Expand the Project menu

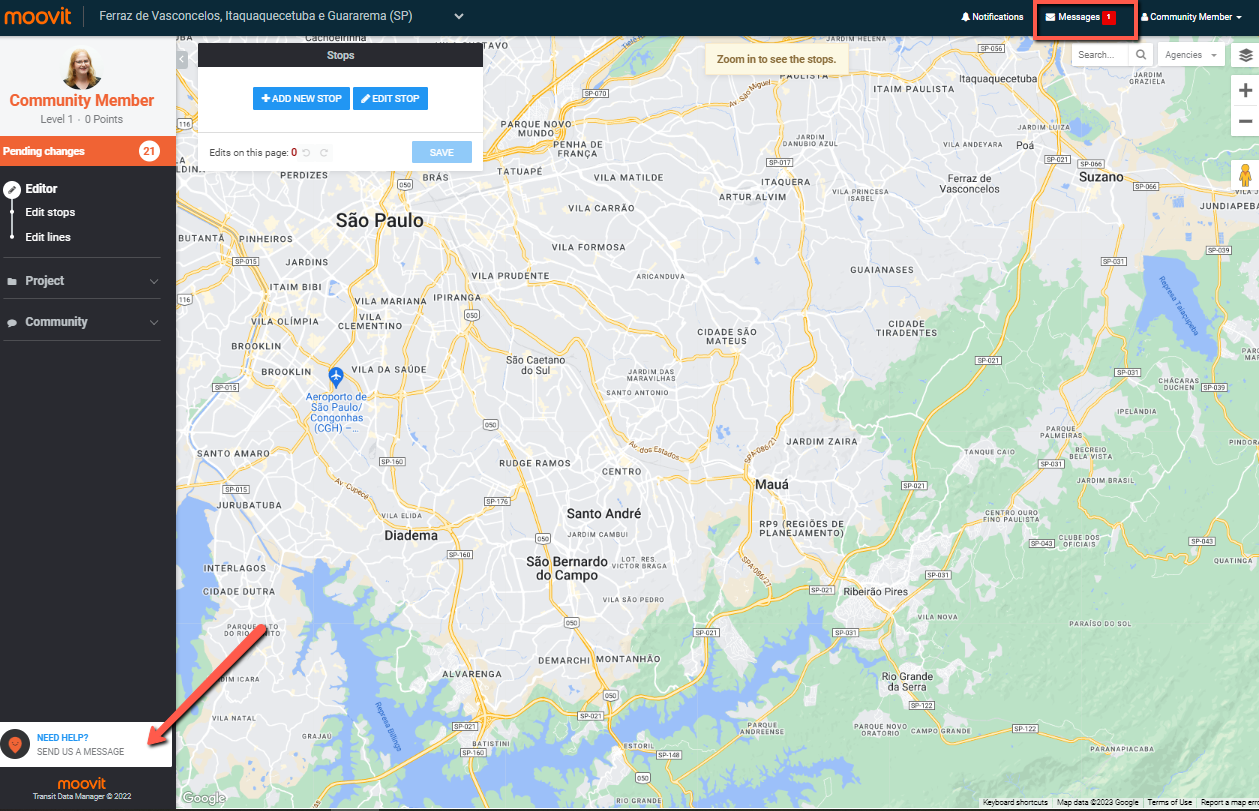tap(82, 281)
